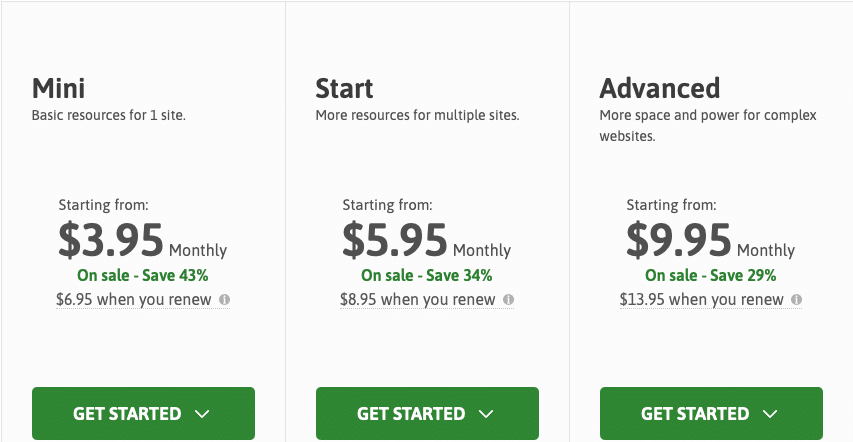Screen dimensions: 853x442
Task: Click info icon beside $6.95 renewal price
Action: 224,299
